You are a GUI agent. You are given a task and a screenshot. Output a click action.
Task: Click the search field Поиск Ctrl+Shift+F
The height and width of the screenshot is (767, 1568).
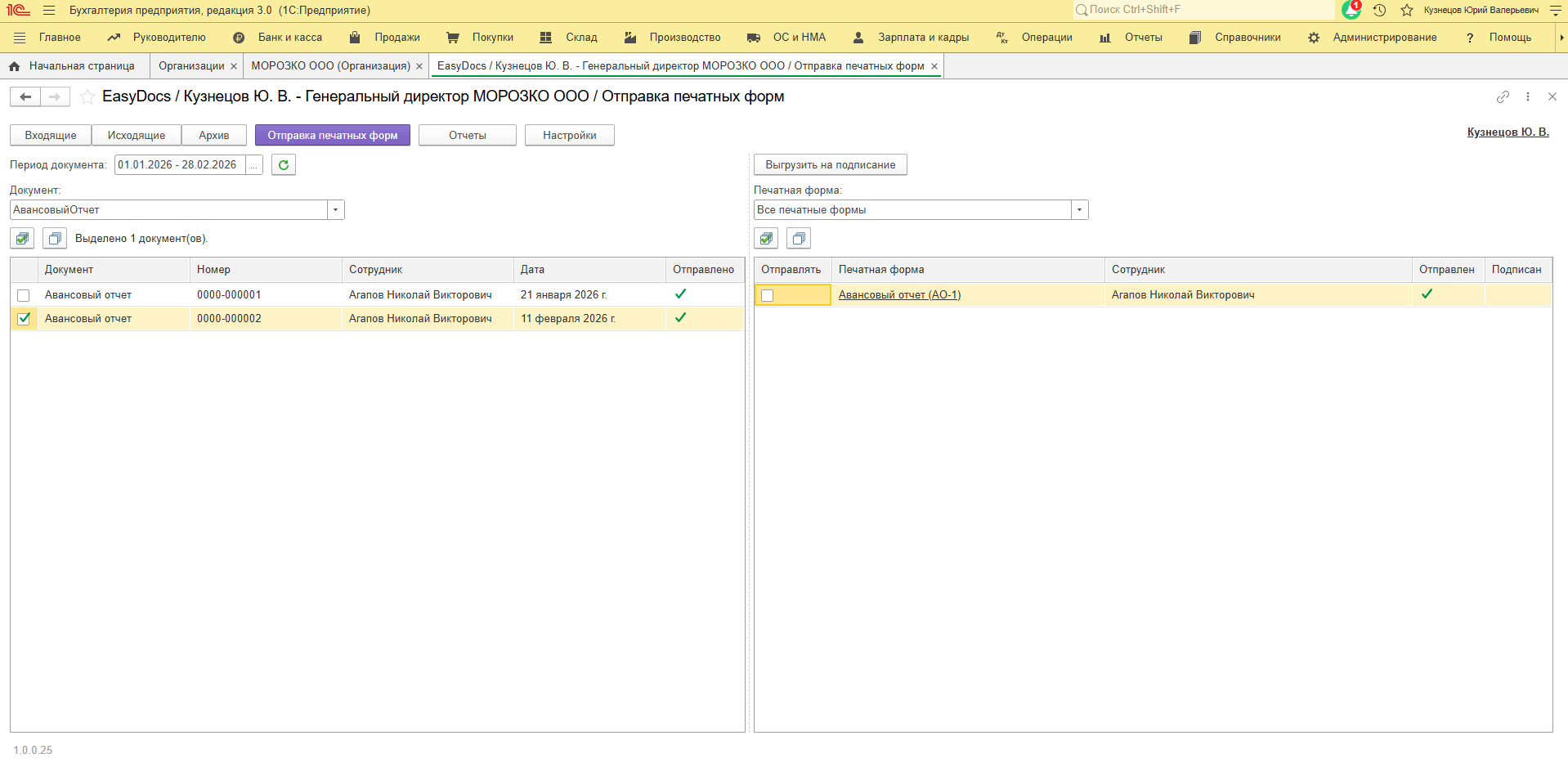(1202, 10)
